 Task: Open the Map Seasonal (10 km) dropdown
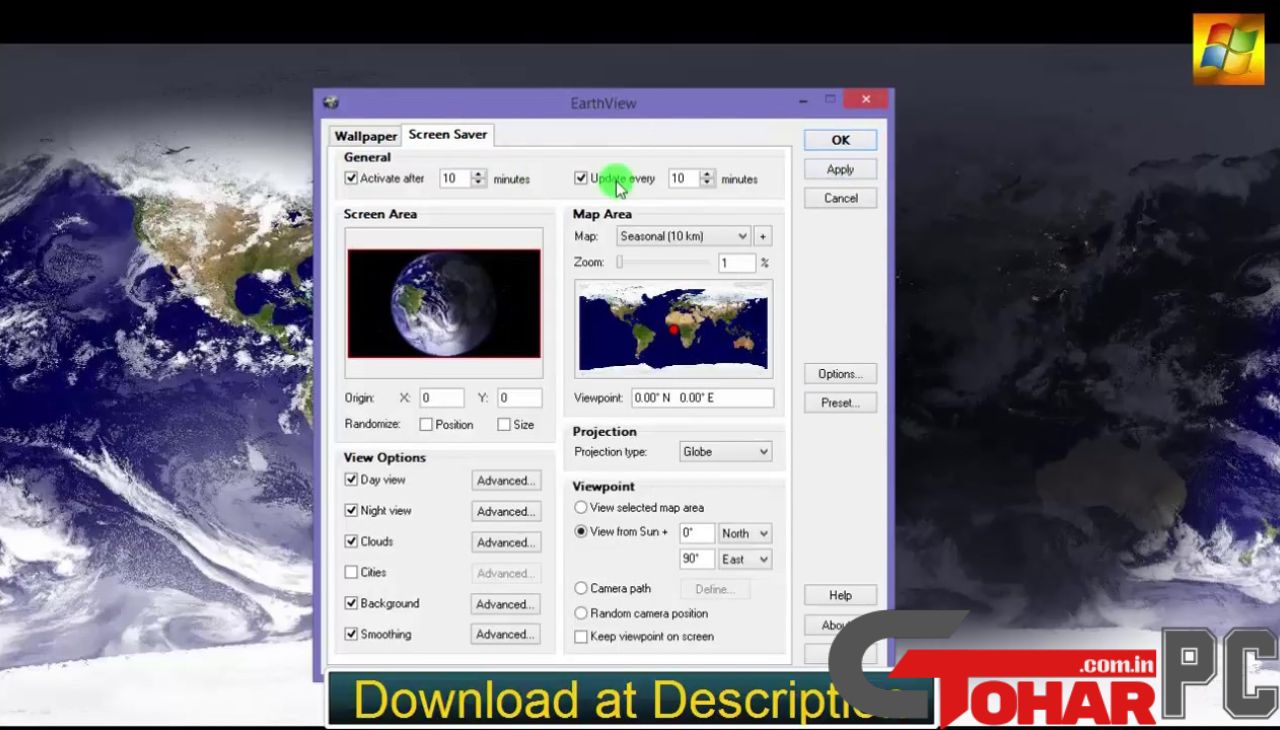pyautogui.click(x=683, y=236)
